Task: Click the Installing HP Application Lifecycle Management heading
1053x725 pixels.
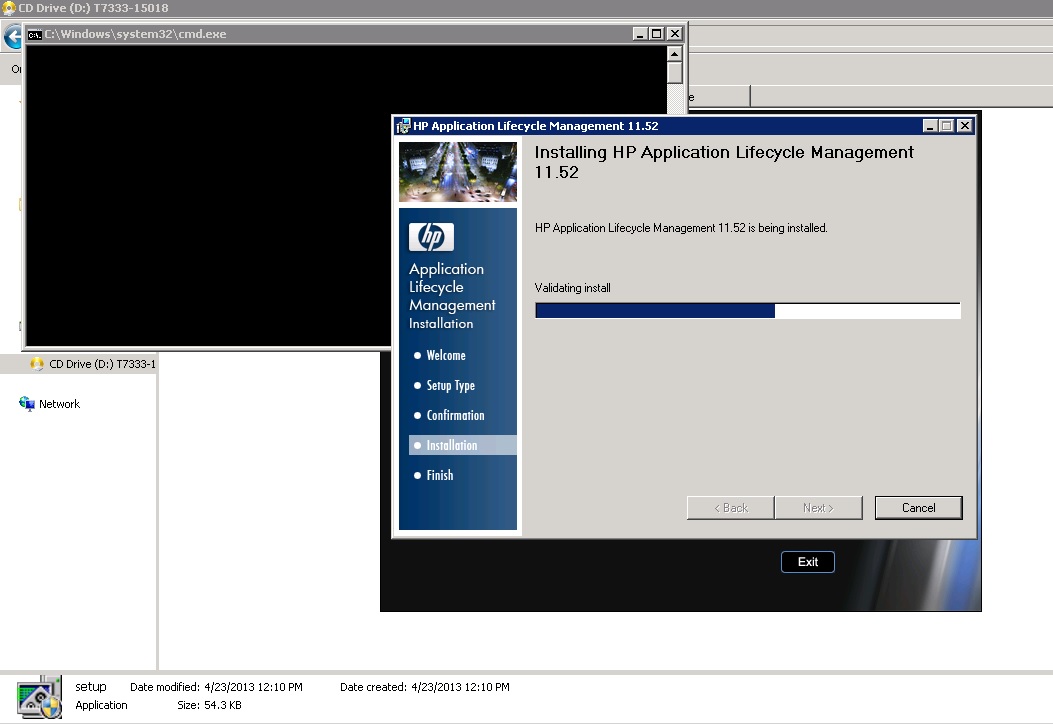Action: pyautogui.click(x=724, y=162)
